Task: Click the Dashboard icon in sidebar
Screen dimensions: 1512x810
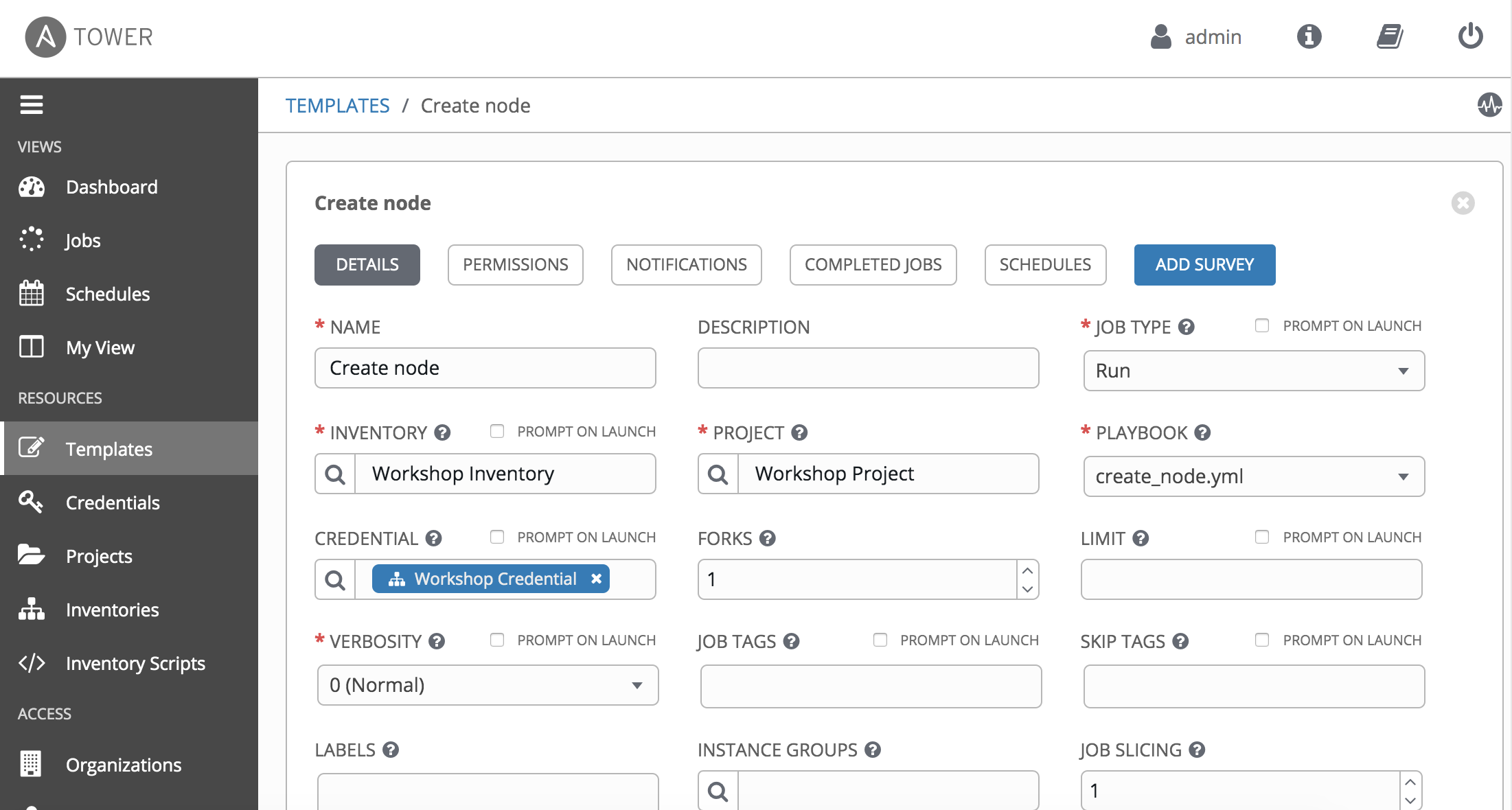Action: click(x=32, y=186)
